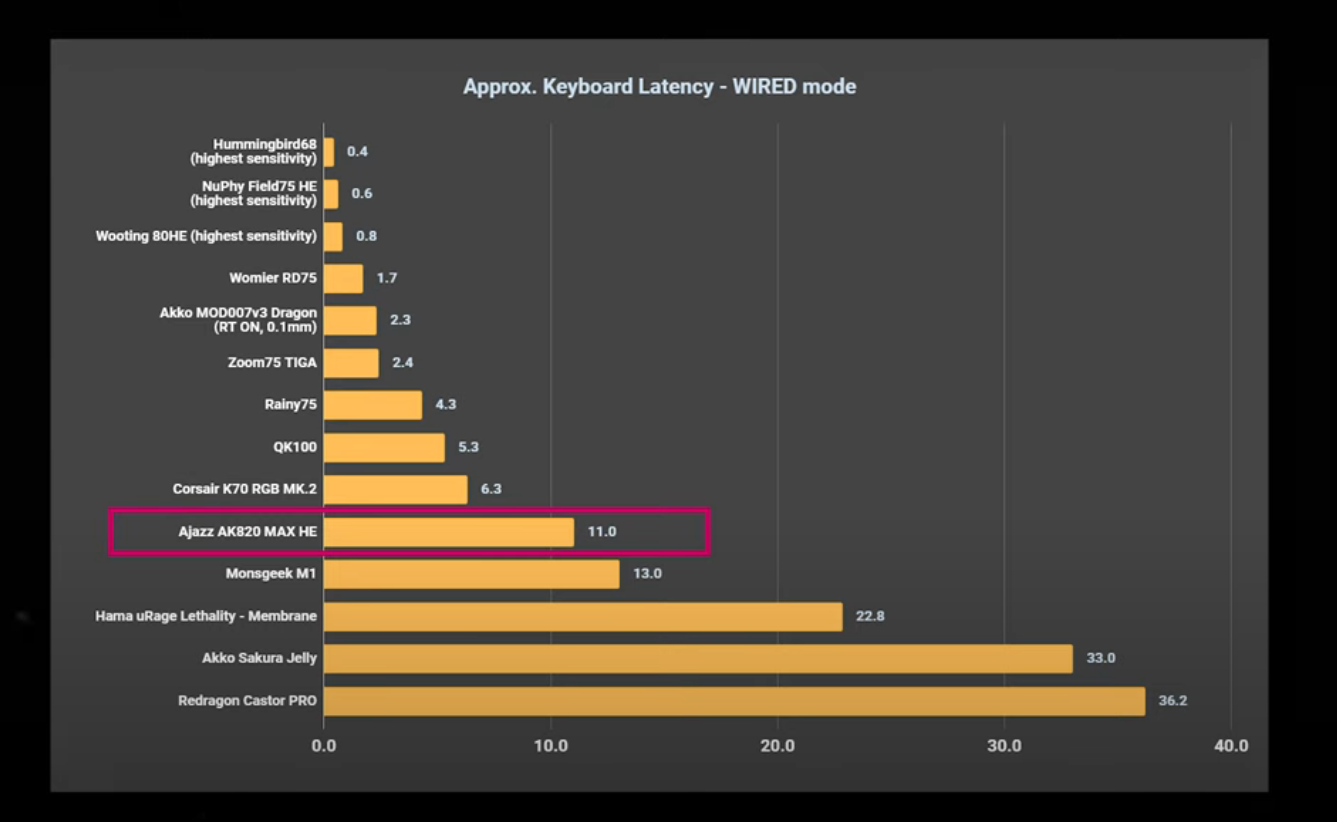Click the Hama uRage Lethality - Membrane label
Screen dimensions: 1337x822
[x=206, y=616]
